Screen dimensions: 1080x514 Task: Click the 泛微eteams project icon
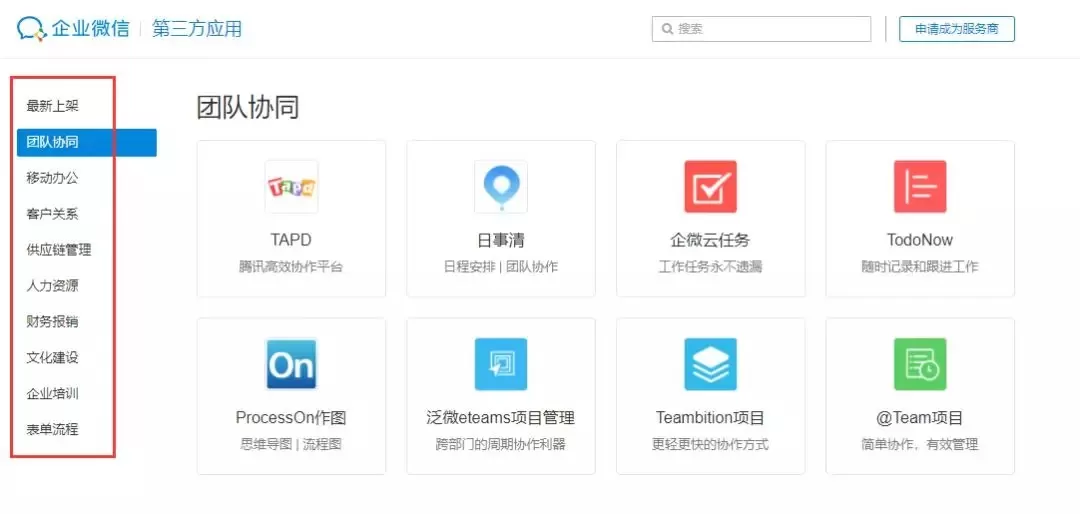click(501, 364)
